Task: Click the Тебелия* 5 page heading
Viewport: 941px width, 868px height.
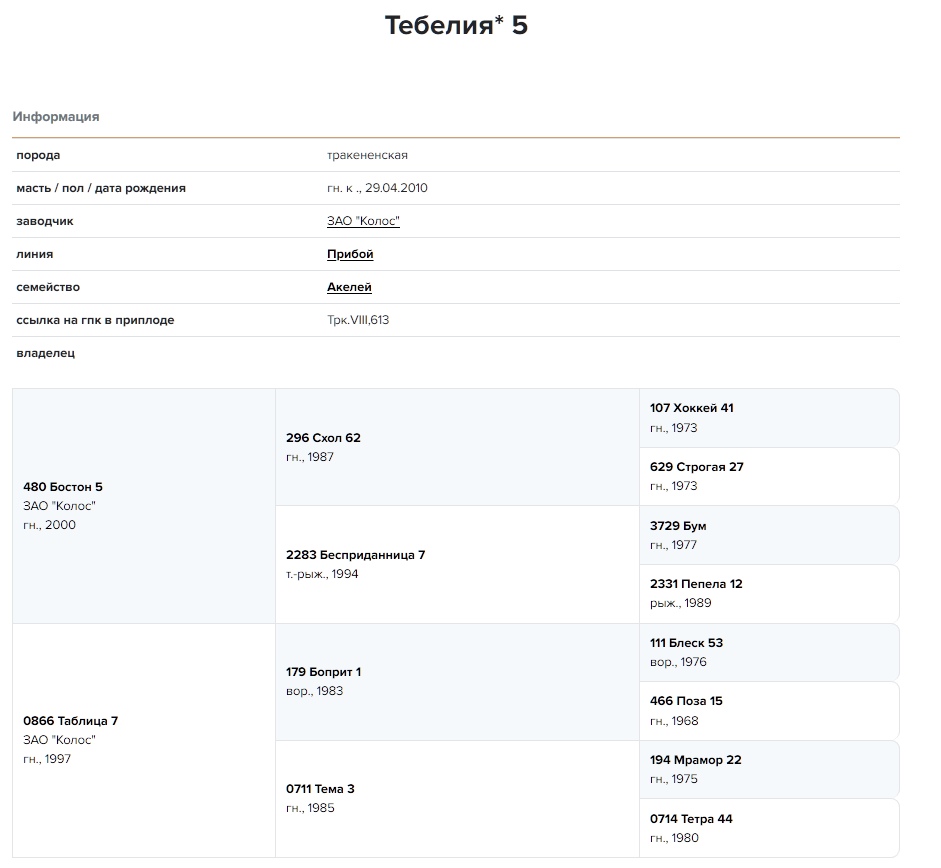Action: [456, 26]
